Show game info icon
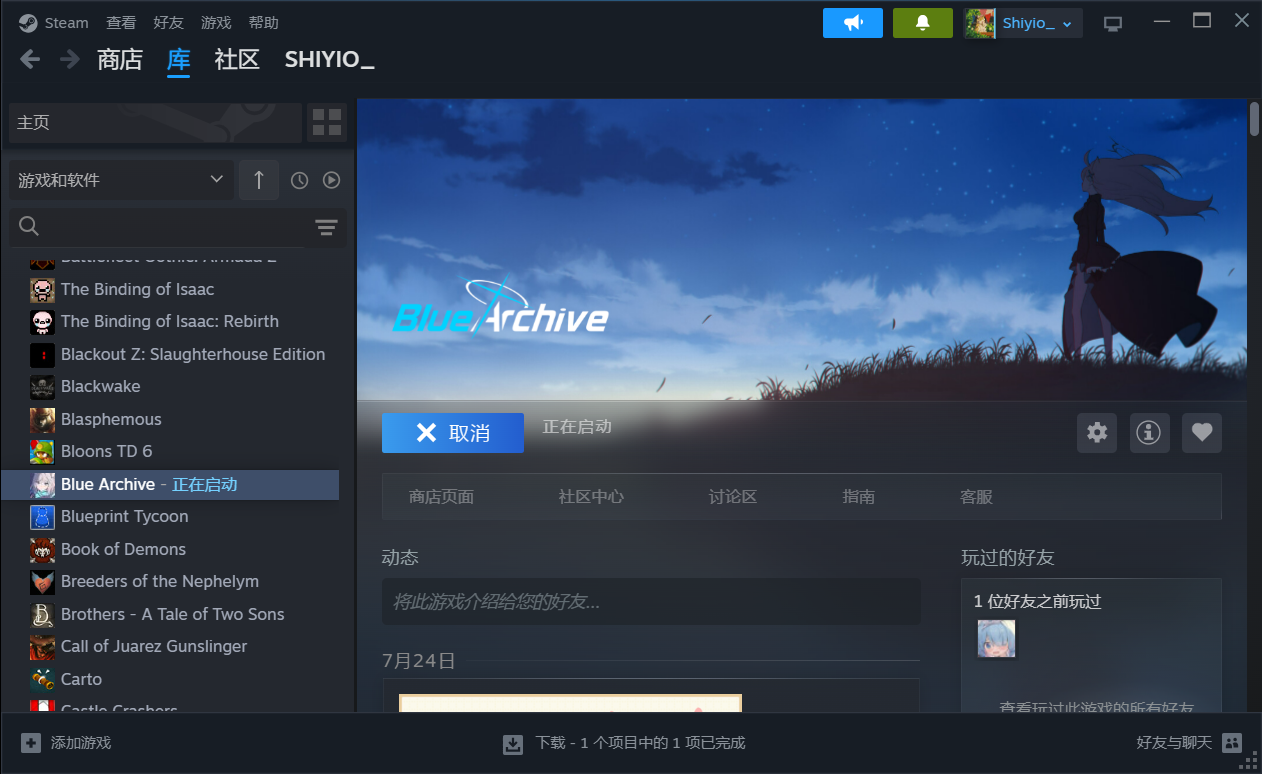1262x774 pixels. click(1149, 433)
